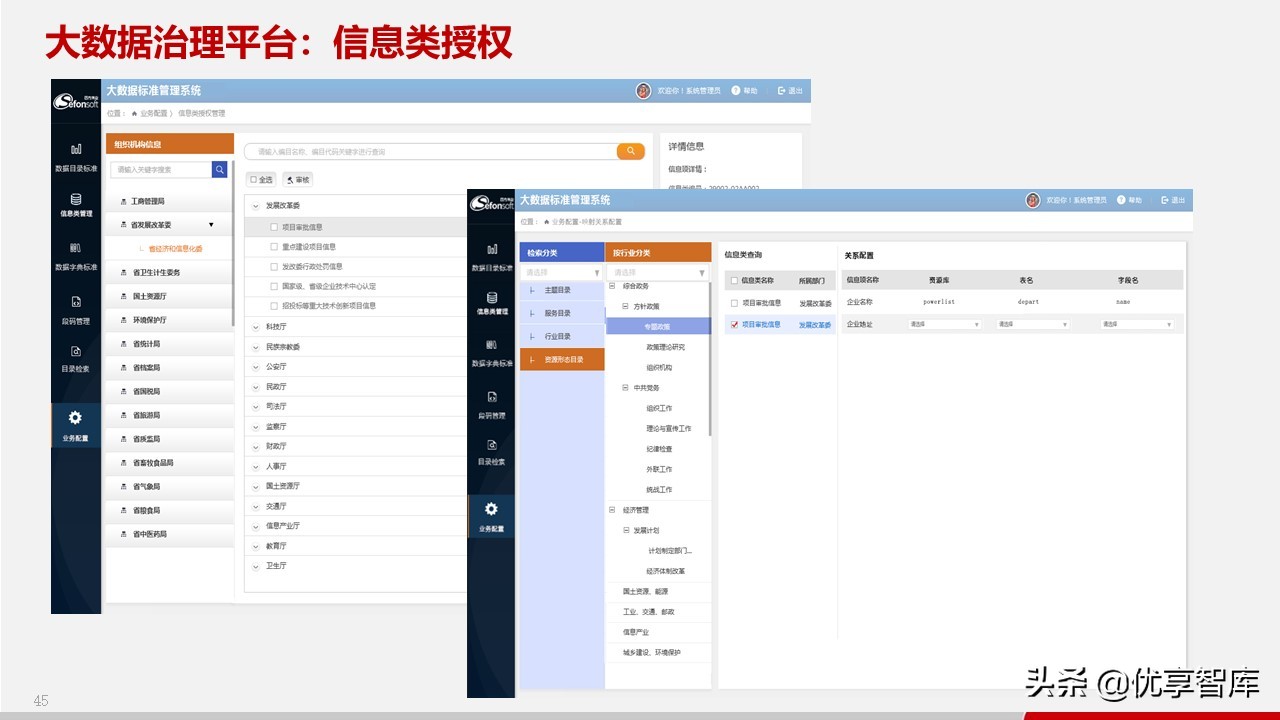Click 发展改革委 link in checked row
The height and width of the screenshot is (720, 1280).
(x=815, y=325)
